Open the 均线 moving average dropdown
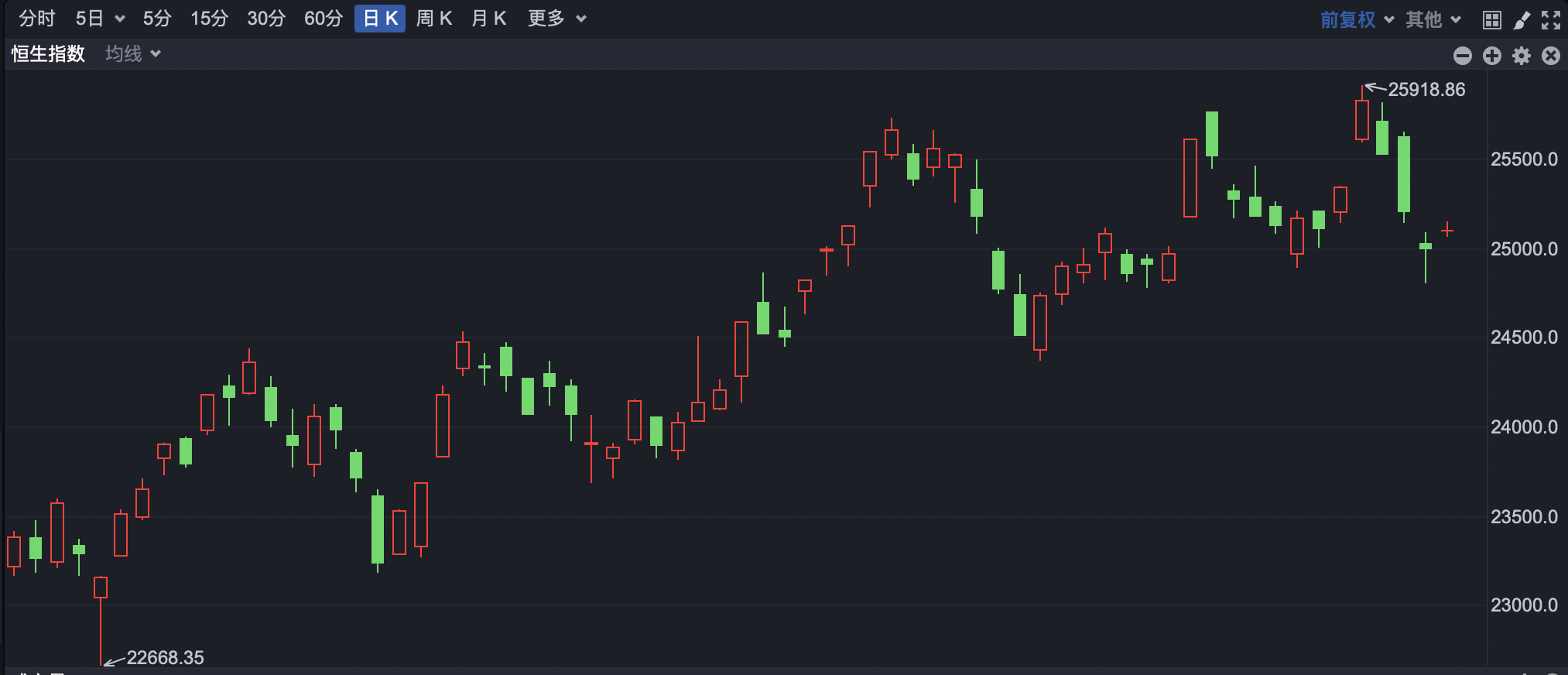Screen dimensions: 1568x675 133,53
